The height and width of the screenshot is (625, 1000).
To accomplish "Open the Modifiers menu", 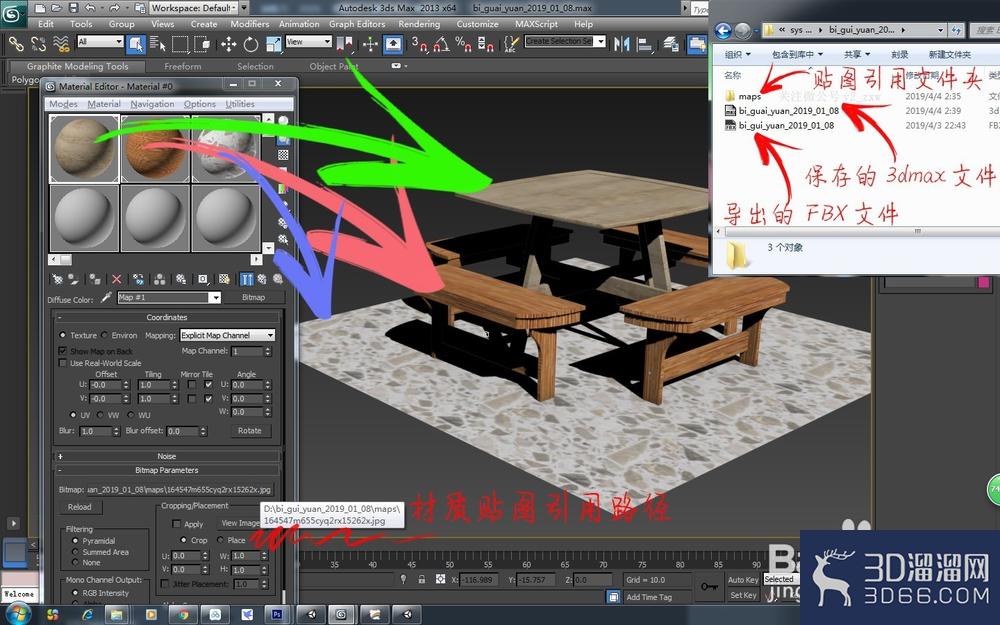I will coord(249,24).
